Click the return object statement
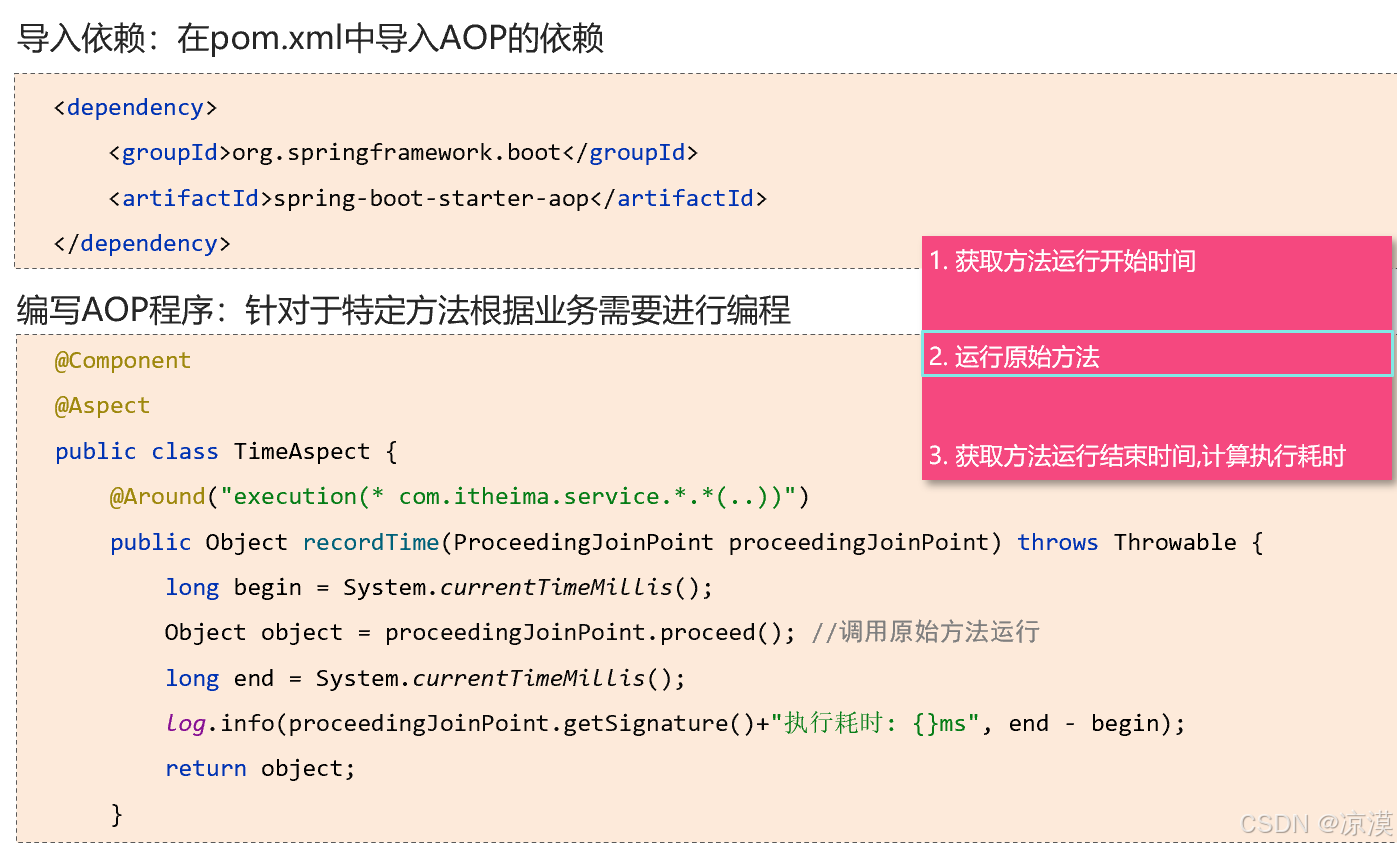 point(257,768)
